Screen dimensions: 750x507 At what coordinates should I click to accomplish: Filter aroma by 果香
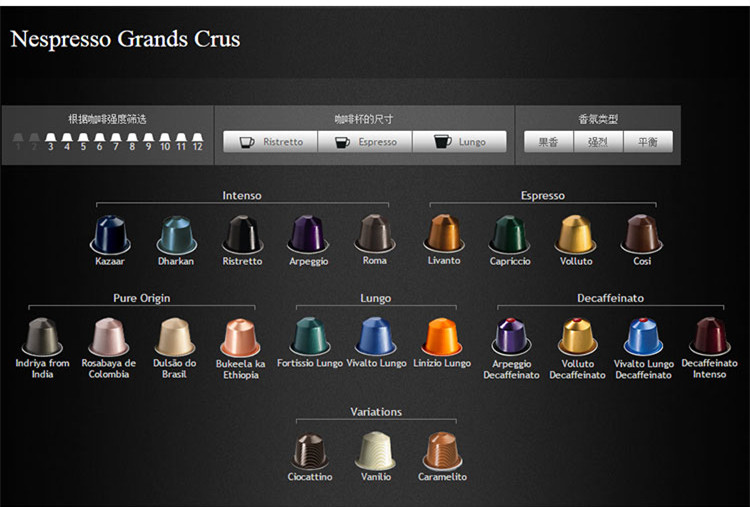[x=548, y=142]
